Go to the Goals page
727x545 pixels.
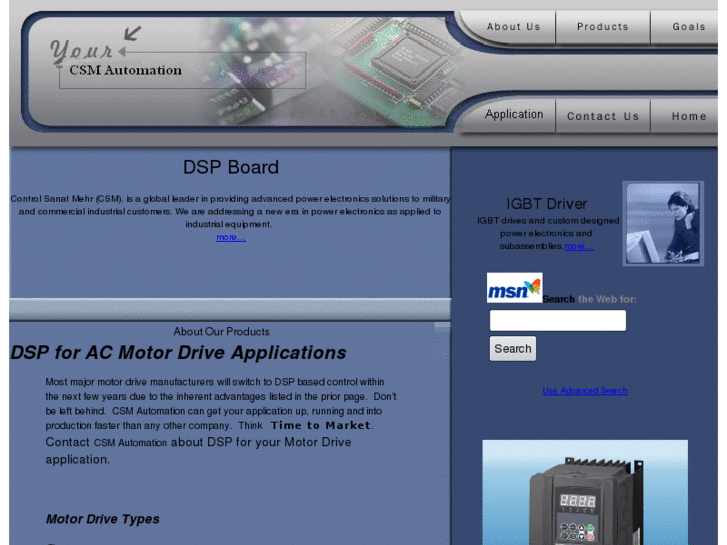pos(688,27)
